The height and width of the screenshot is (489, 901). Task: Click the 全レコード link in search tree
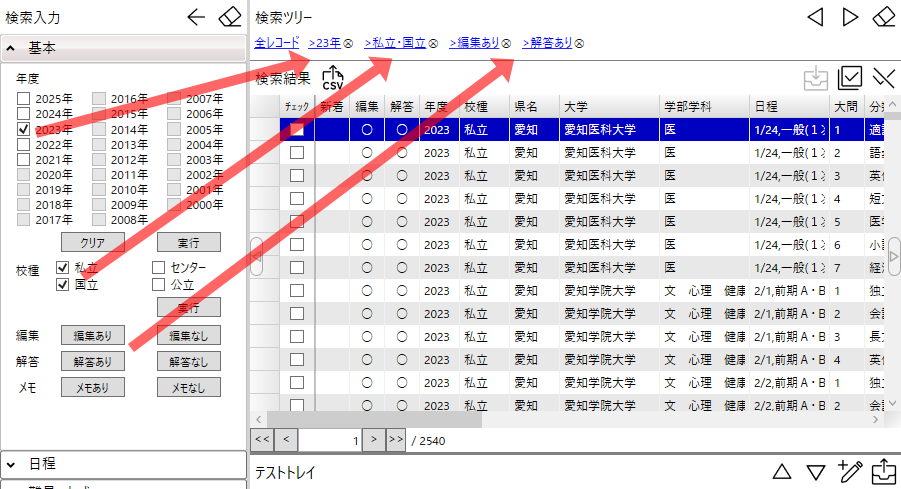coord(277,43)
